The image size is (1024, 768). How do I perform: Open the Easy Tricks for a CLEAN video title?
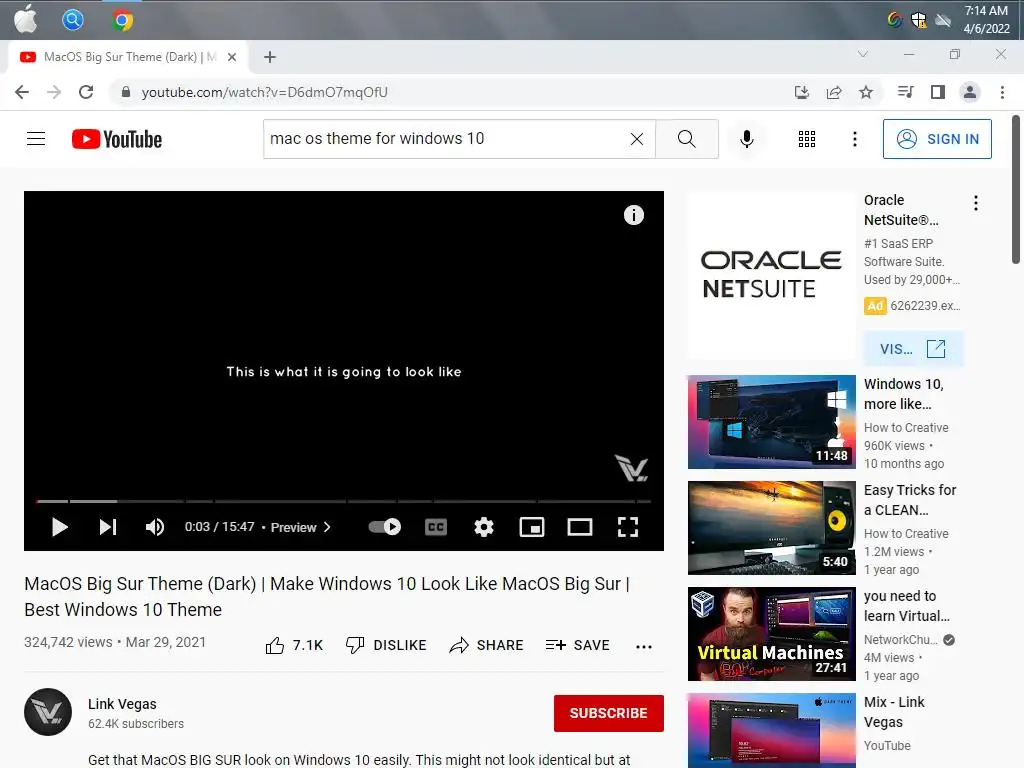910,500
